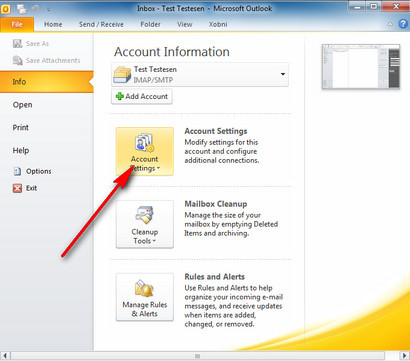Click the account folder icon beside Test Testesen
410x361 pixels.
pos(122,74)
